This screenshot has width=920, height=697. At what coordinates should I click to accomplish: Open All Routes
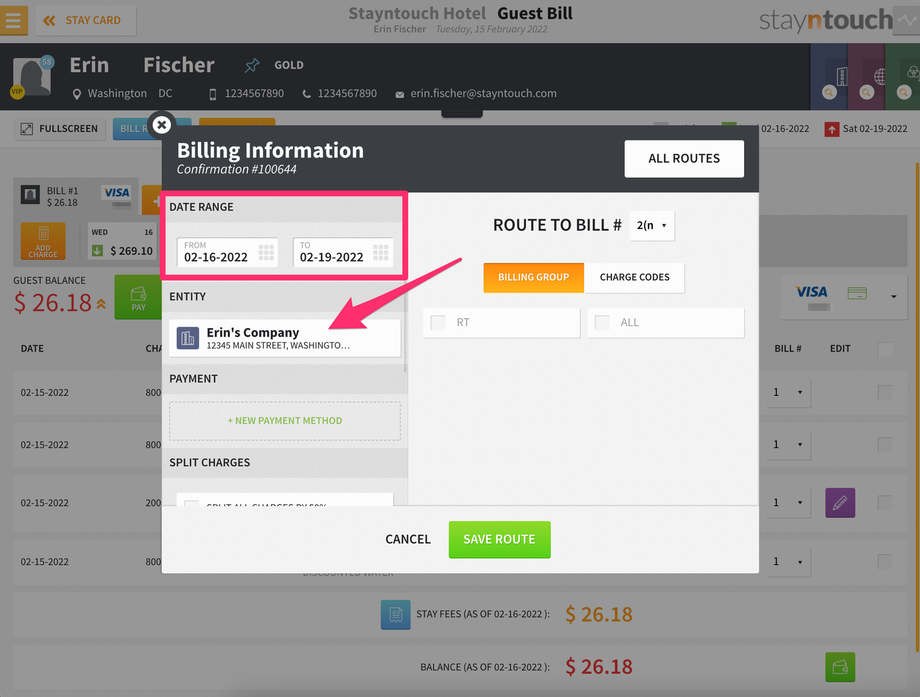click(x=684, y=158)
